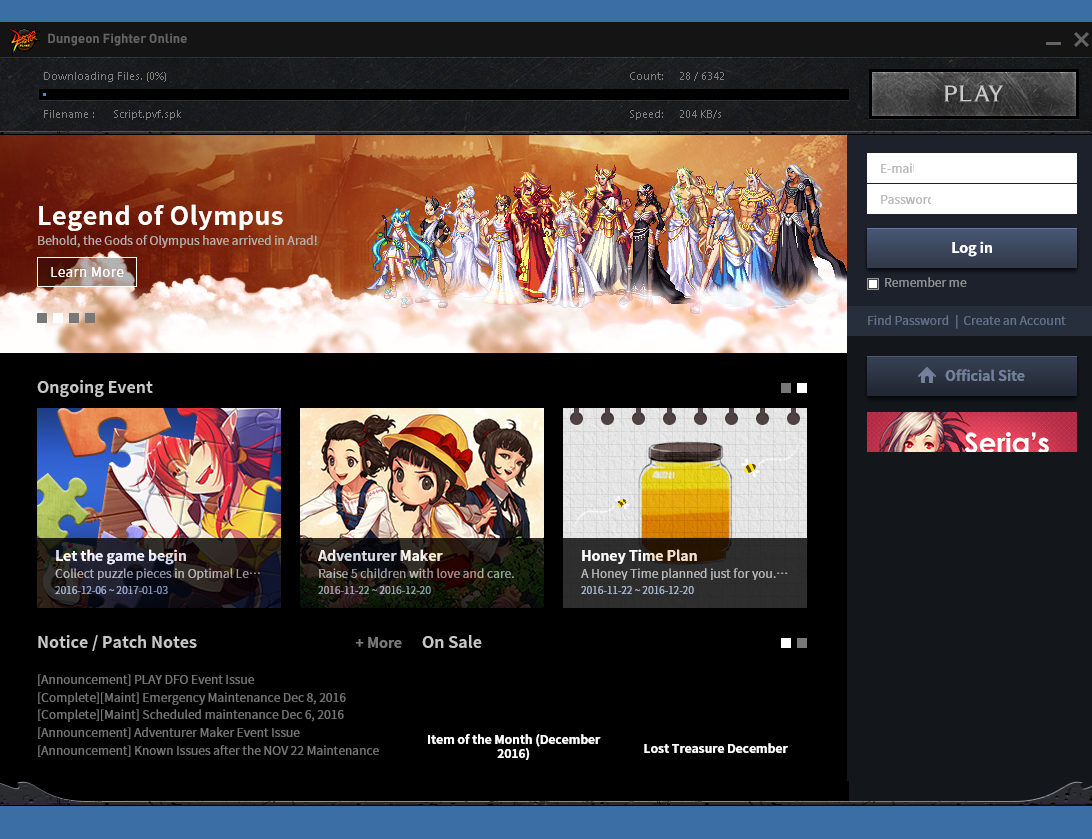Open Adventurer Maker Event Issue announcement
The width and height of the screenshot is (1092, 839).
click(x=169, y=732)
